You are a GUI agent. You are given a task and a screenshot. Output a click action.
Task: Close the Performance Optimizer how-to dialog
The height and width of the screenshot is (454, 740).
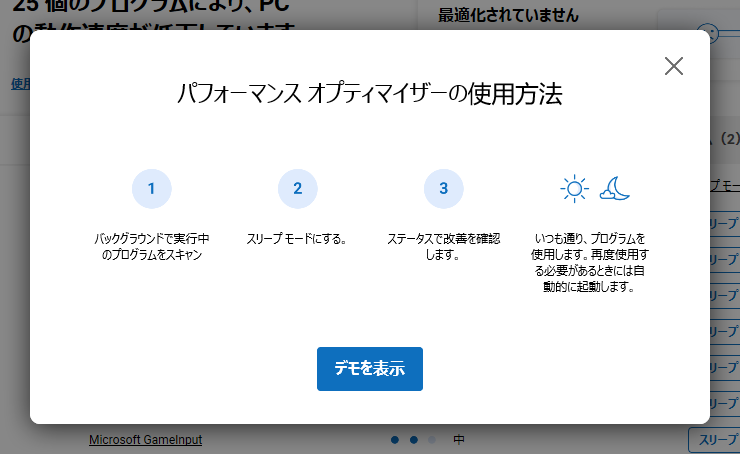pos(673,66)
